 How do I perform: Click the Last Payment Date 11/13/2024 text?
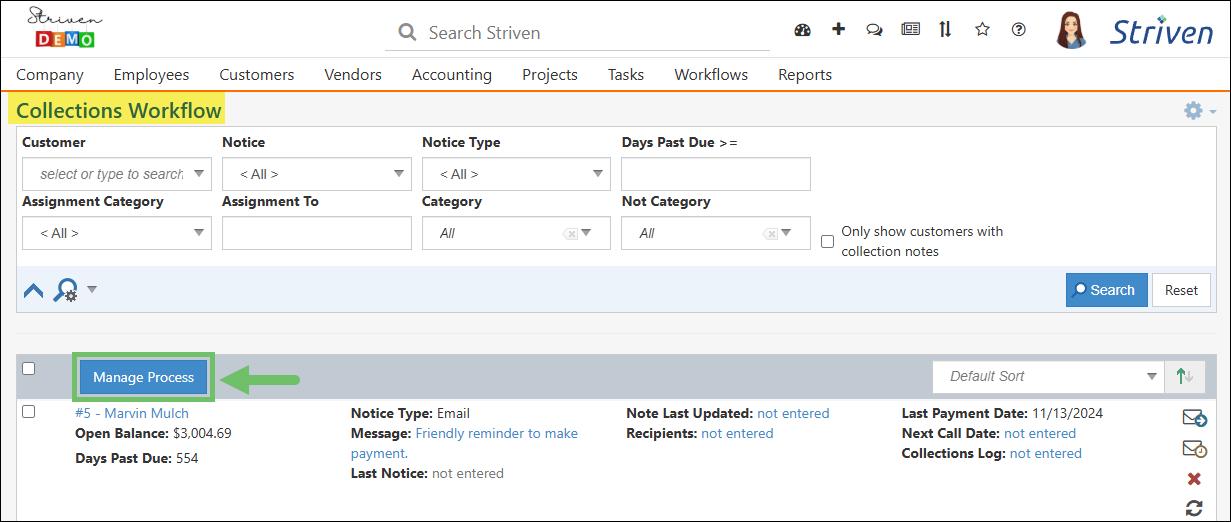(x=1002, y=413)
